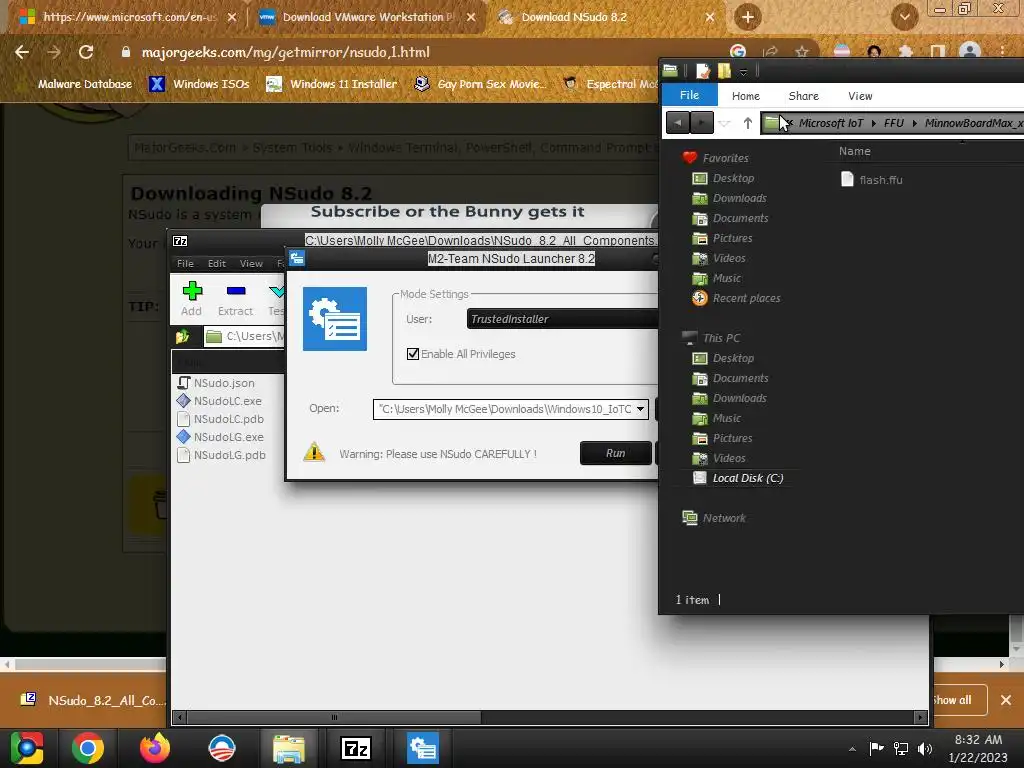The height and width of the screenshot is (768, 1024).
Task: Open the Windows 11 Installer bookmark
Action: pyautogui.click(x=332, y=84)
